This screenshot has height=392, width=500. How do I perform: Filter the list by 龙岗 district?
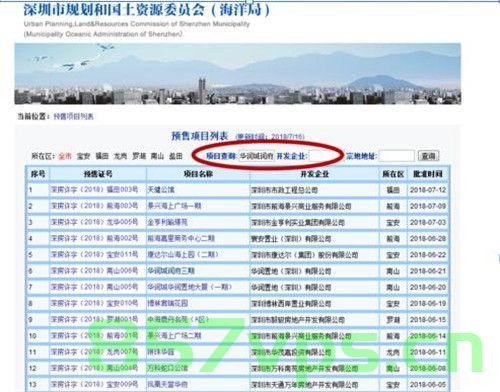tap(120, 156)
